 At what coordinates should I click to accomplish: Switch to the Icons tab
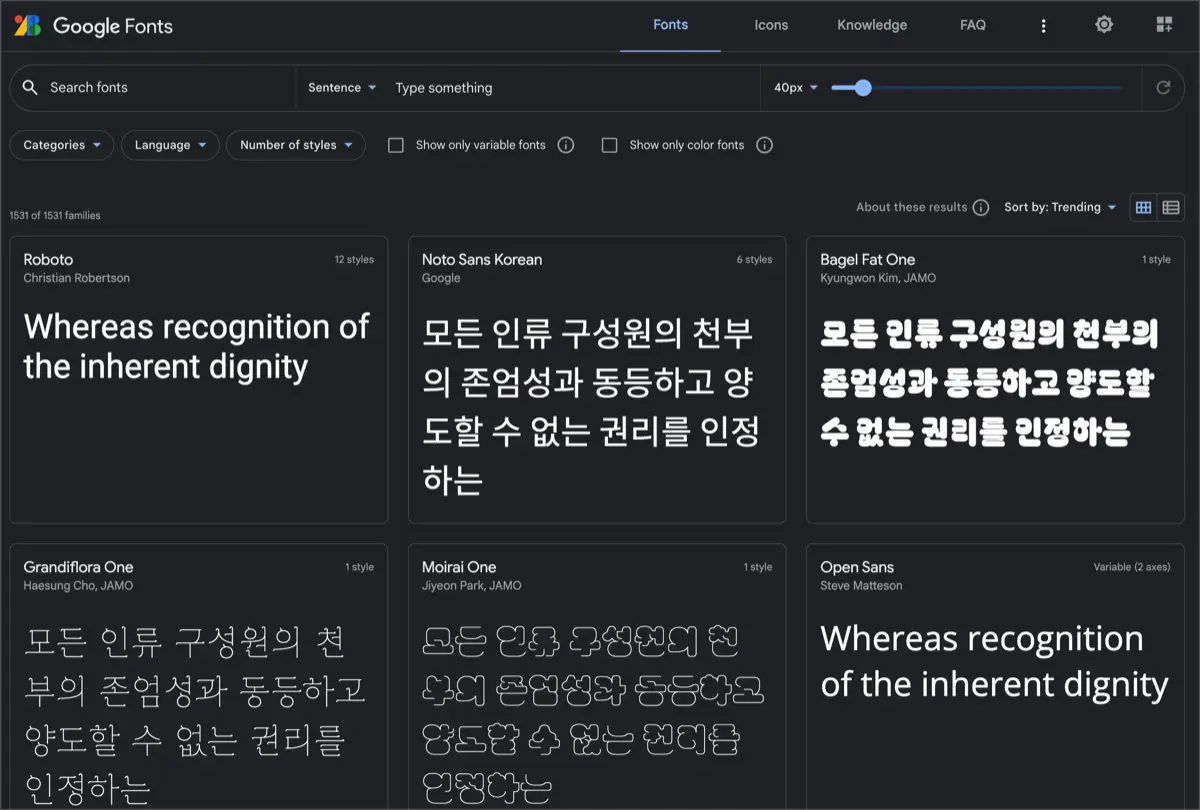771,25
